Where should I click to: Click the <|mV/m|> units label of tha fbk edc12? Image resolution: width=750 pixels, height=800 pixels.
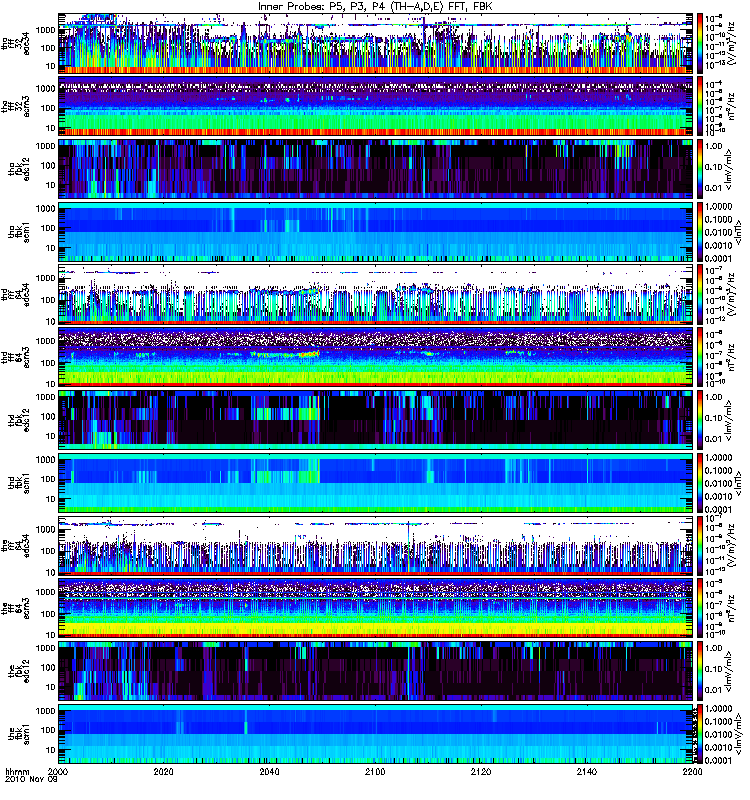tap(729, 168)
